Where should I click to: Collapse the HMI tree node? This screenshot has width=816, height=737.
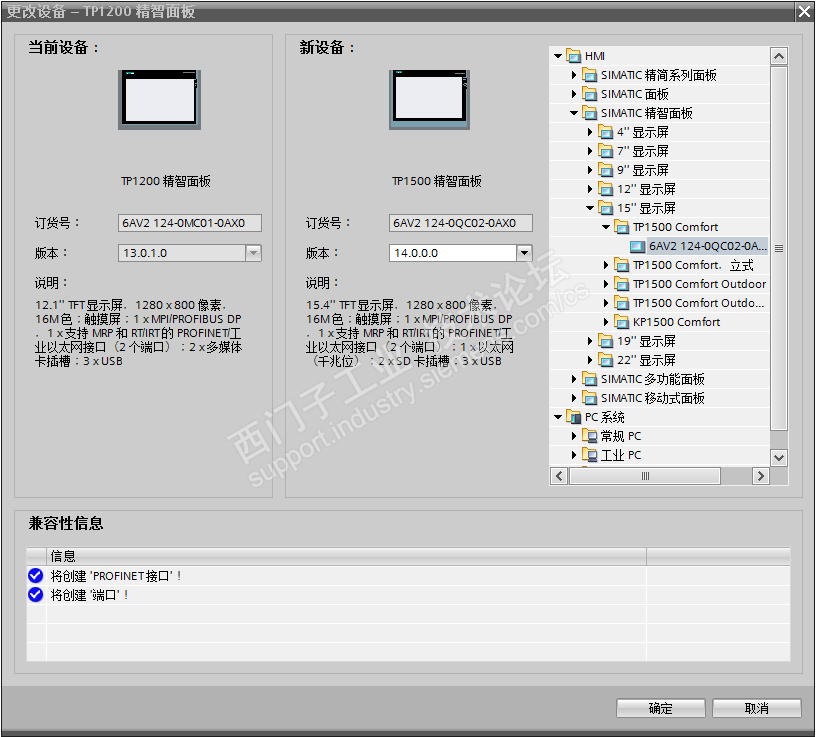click(x=558, y=56)
